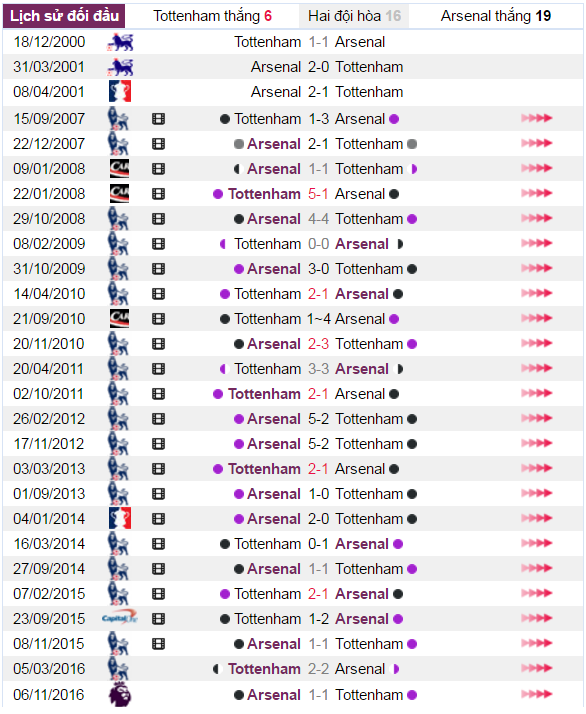Click Tottenham link in the 5-1 match
Viewport: 586px width, 714px height.
coord(264,194)
